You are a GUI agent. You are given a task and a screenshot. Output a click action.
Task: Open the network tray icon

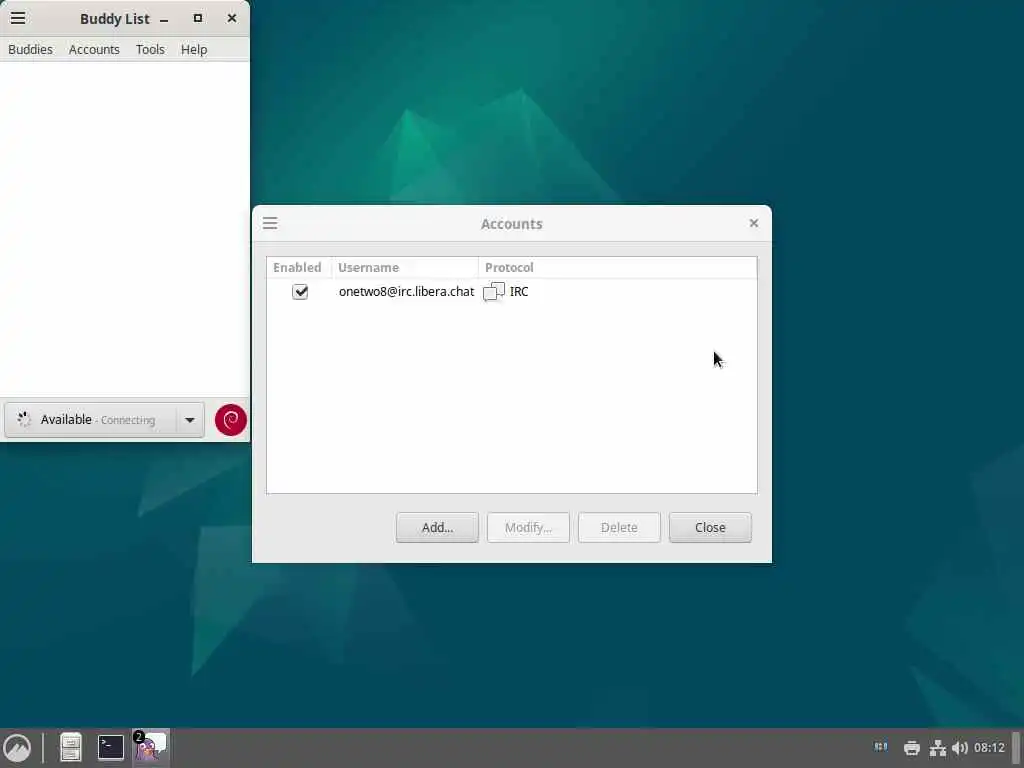938,748
